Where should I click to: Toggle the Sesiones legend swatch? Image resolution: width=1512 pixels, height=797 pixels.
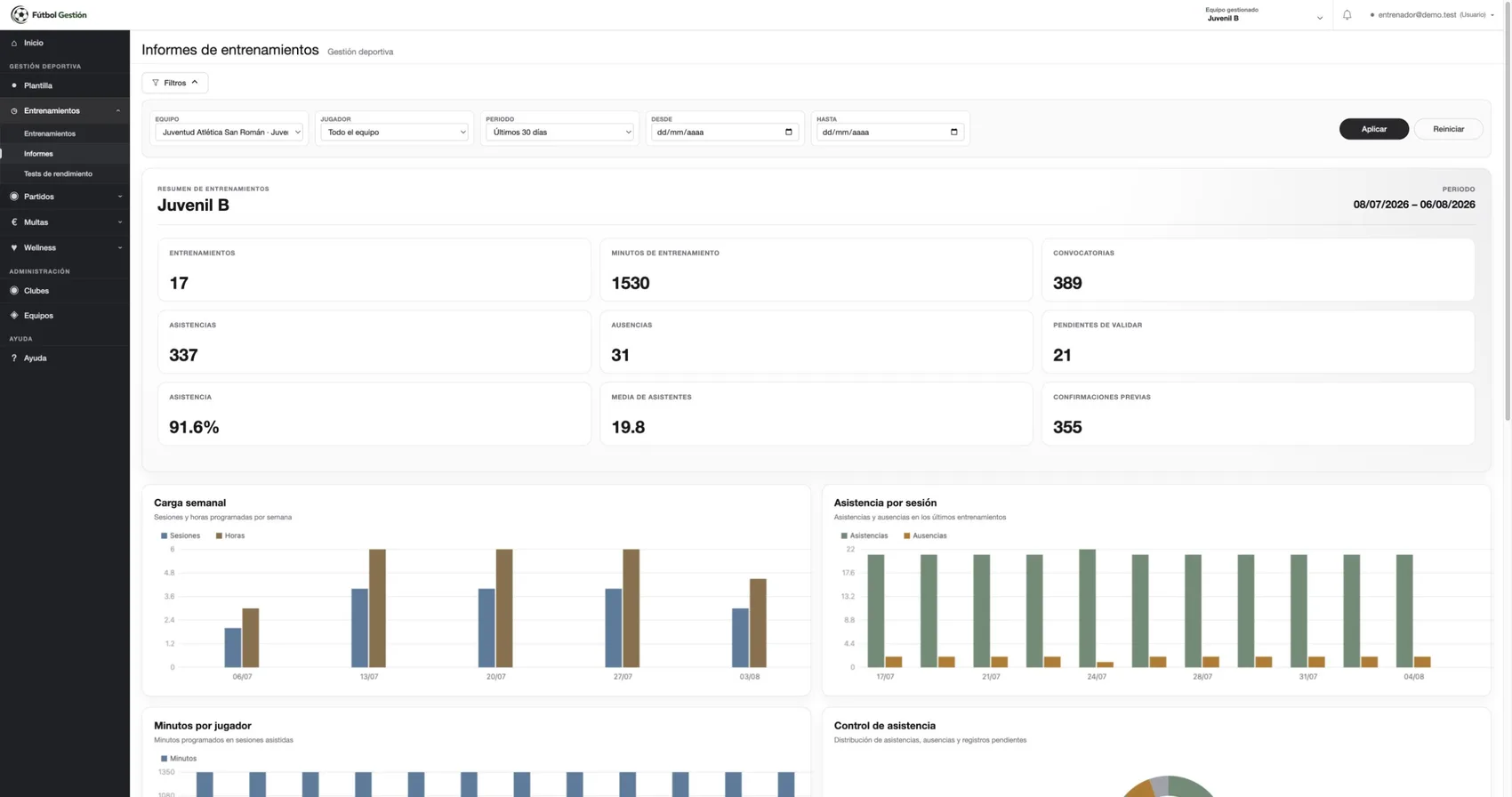(164, 536)
